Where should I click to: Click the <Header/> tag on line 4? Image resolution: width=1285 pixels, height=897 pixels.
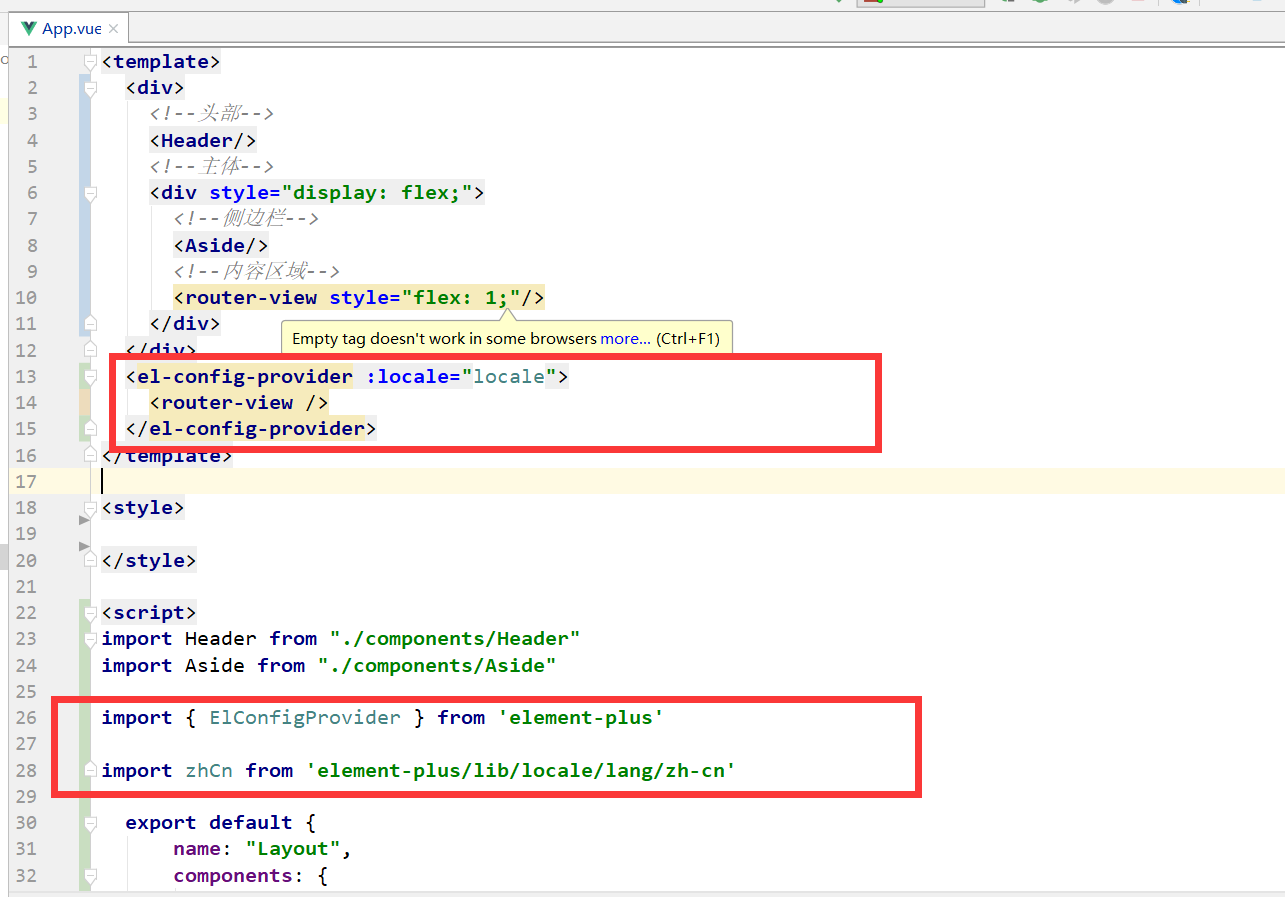(x=203, y=140)
